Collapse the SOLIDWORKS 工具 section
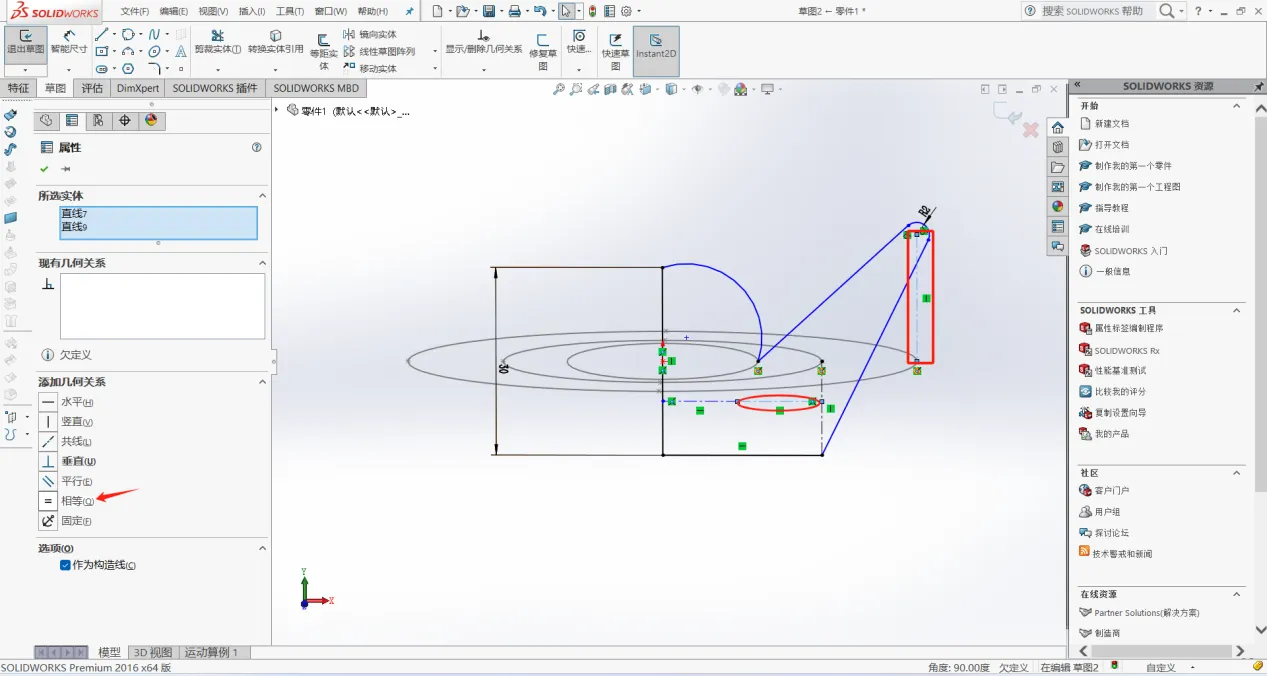This screenshot has height=676, width=1267. tap(1236, 310)
